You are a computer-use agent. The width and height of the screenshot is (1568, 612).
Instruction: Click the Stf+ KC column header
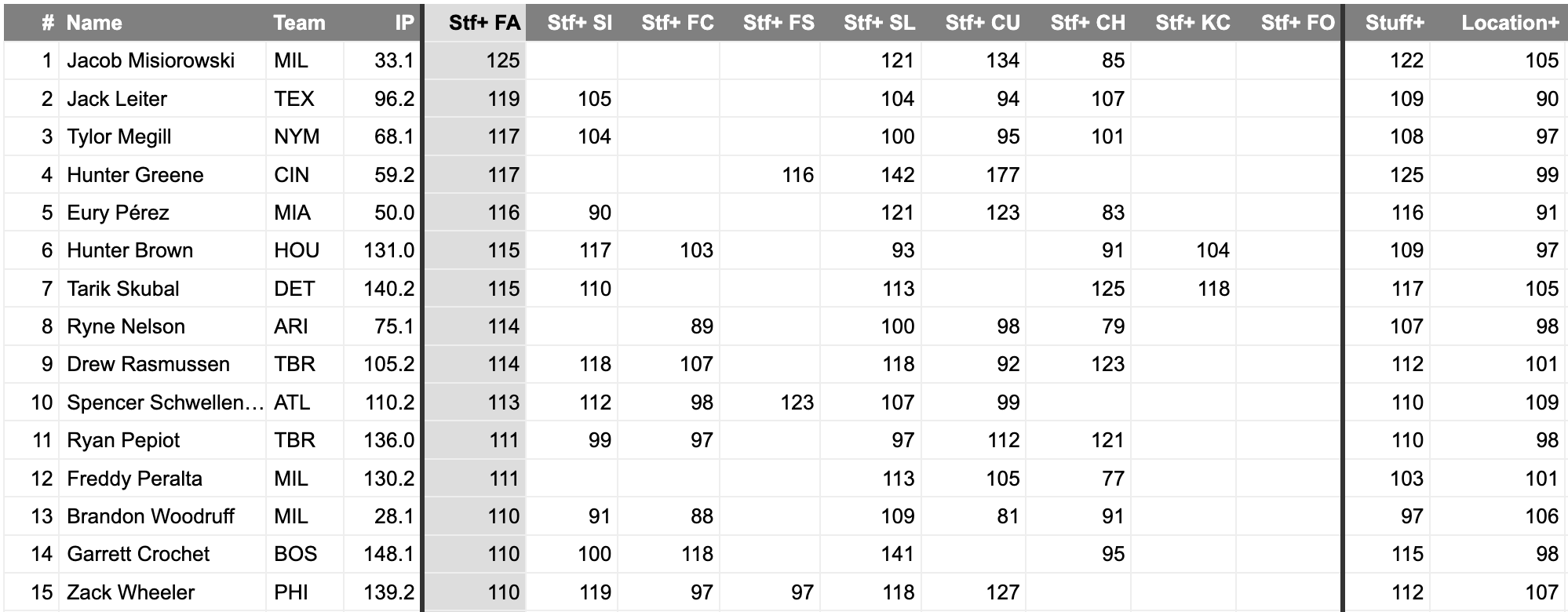tap(1192, 23)
